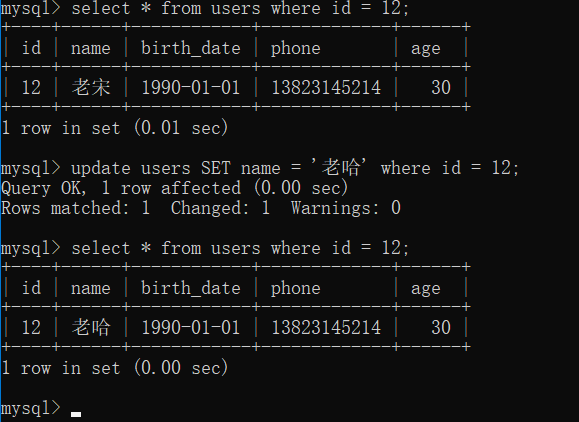Click 'name' header in second table
The height and width of the screenshot is (422, 579).
click(x=91, y=289)
